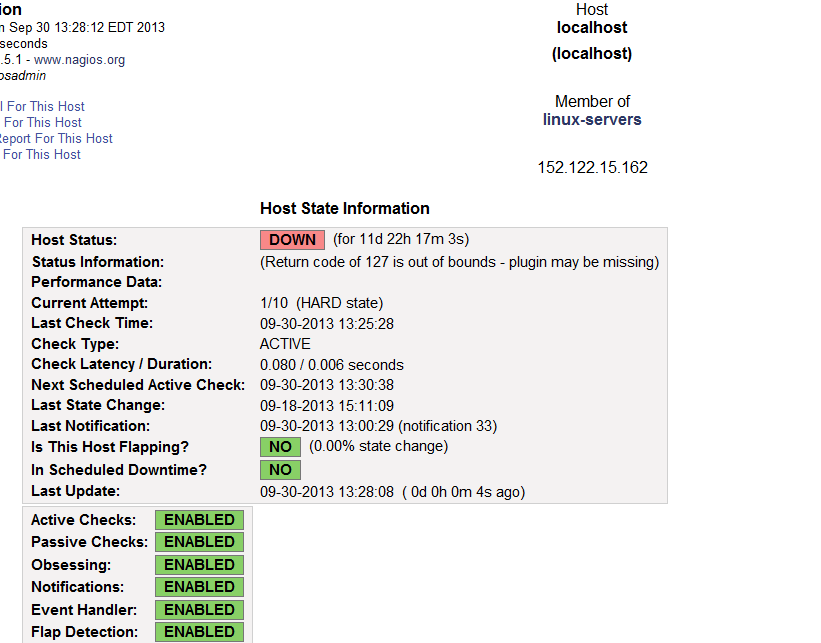
Task: Click the Passive Checks ENABLED indicator
Action: [x=199, y=542]
